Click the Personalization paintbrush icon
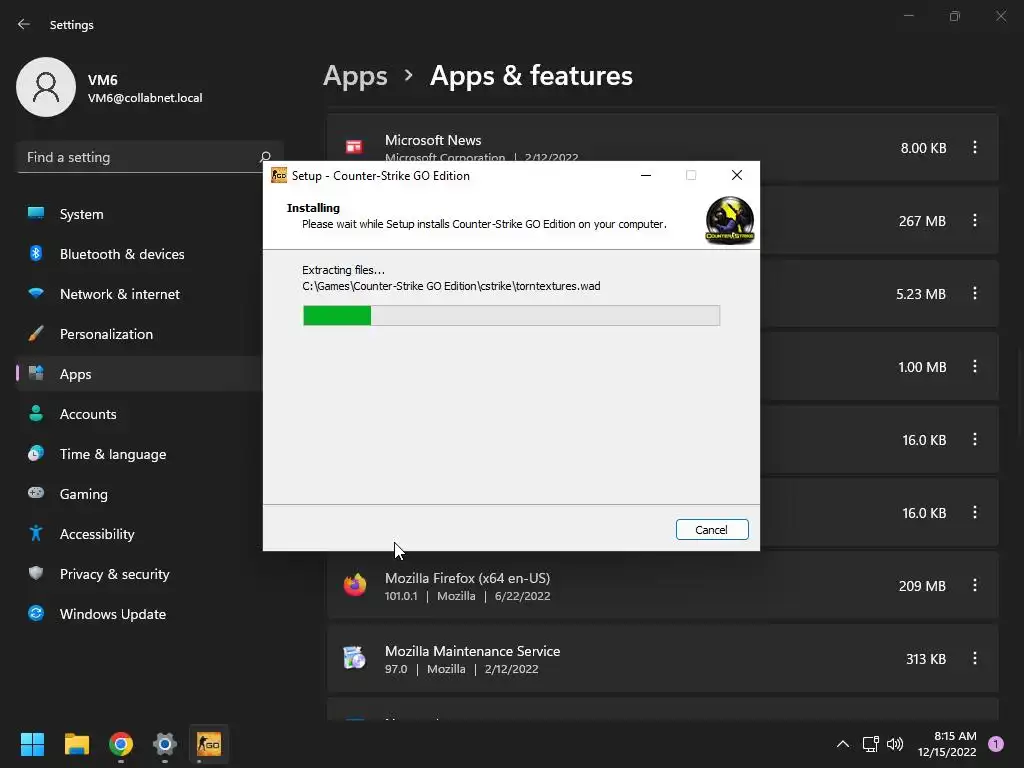This screenshot has height=768, width=1024. (36, 334)
